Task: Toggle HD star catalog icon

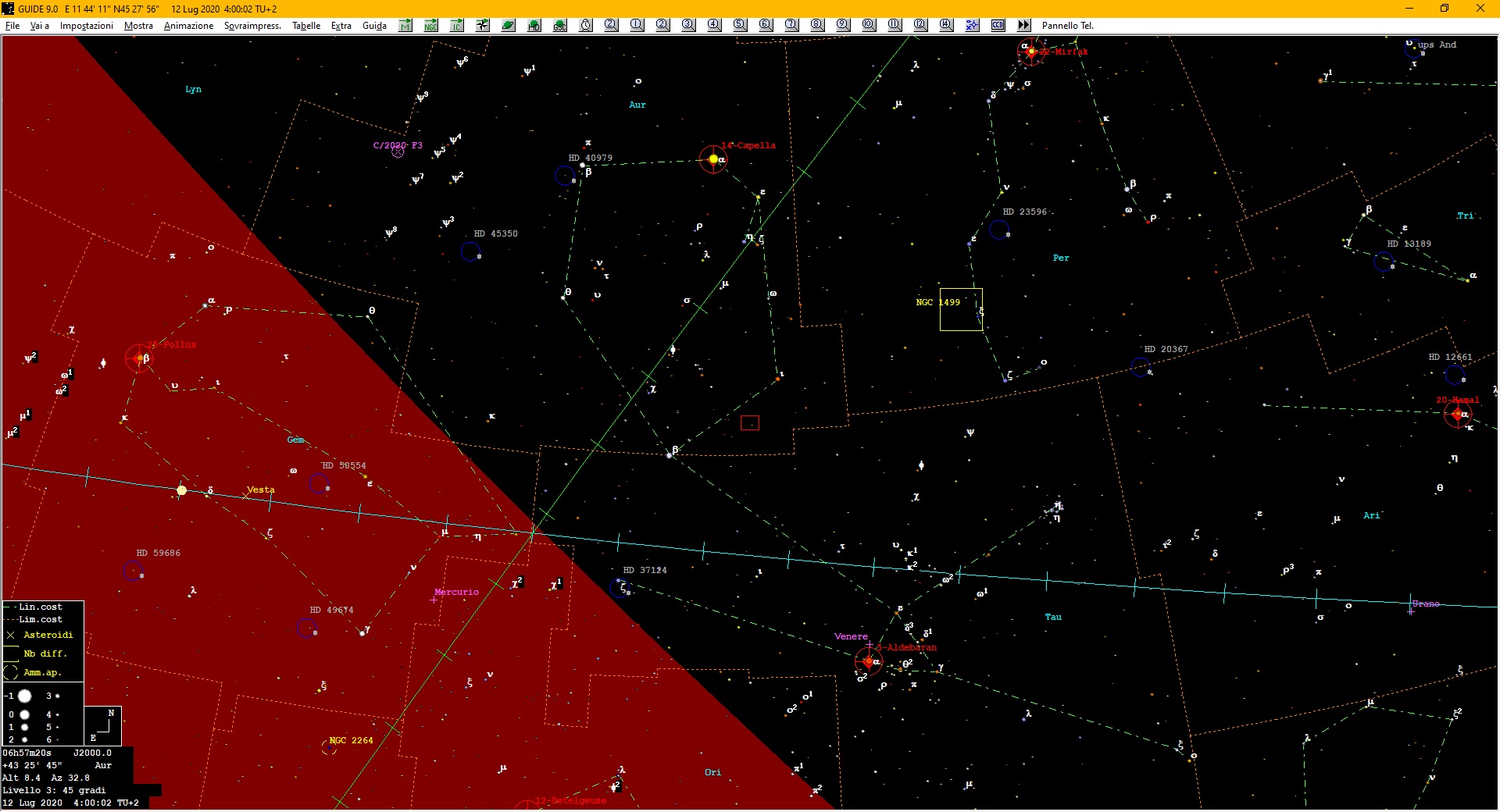Action: (534, 25)
